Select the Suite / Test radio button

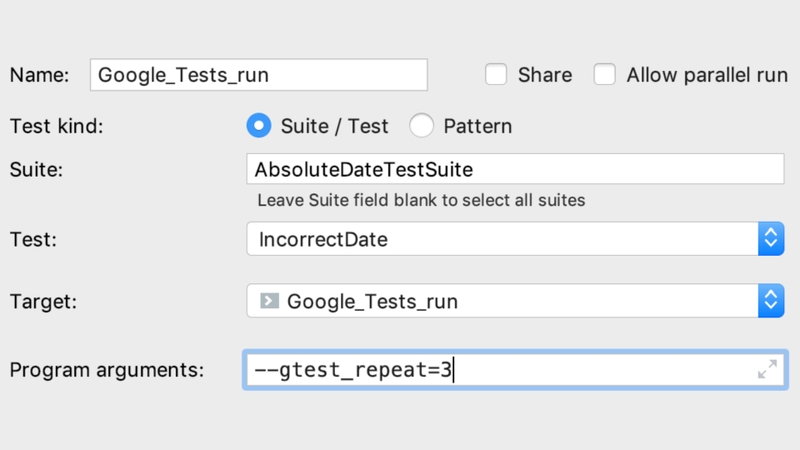(x=259, y=126)
